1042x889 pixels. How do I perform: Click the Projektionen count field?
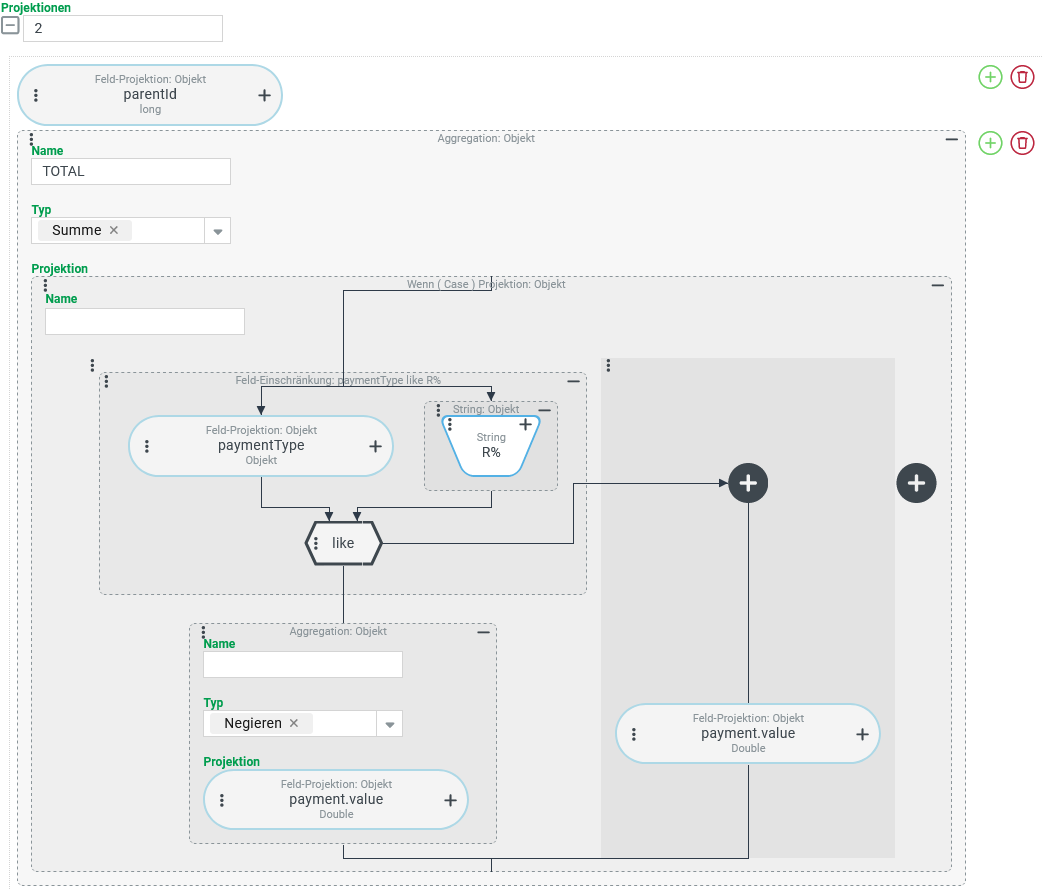pos(122,28)
